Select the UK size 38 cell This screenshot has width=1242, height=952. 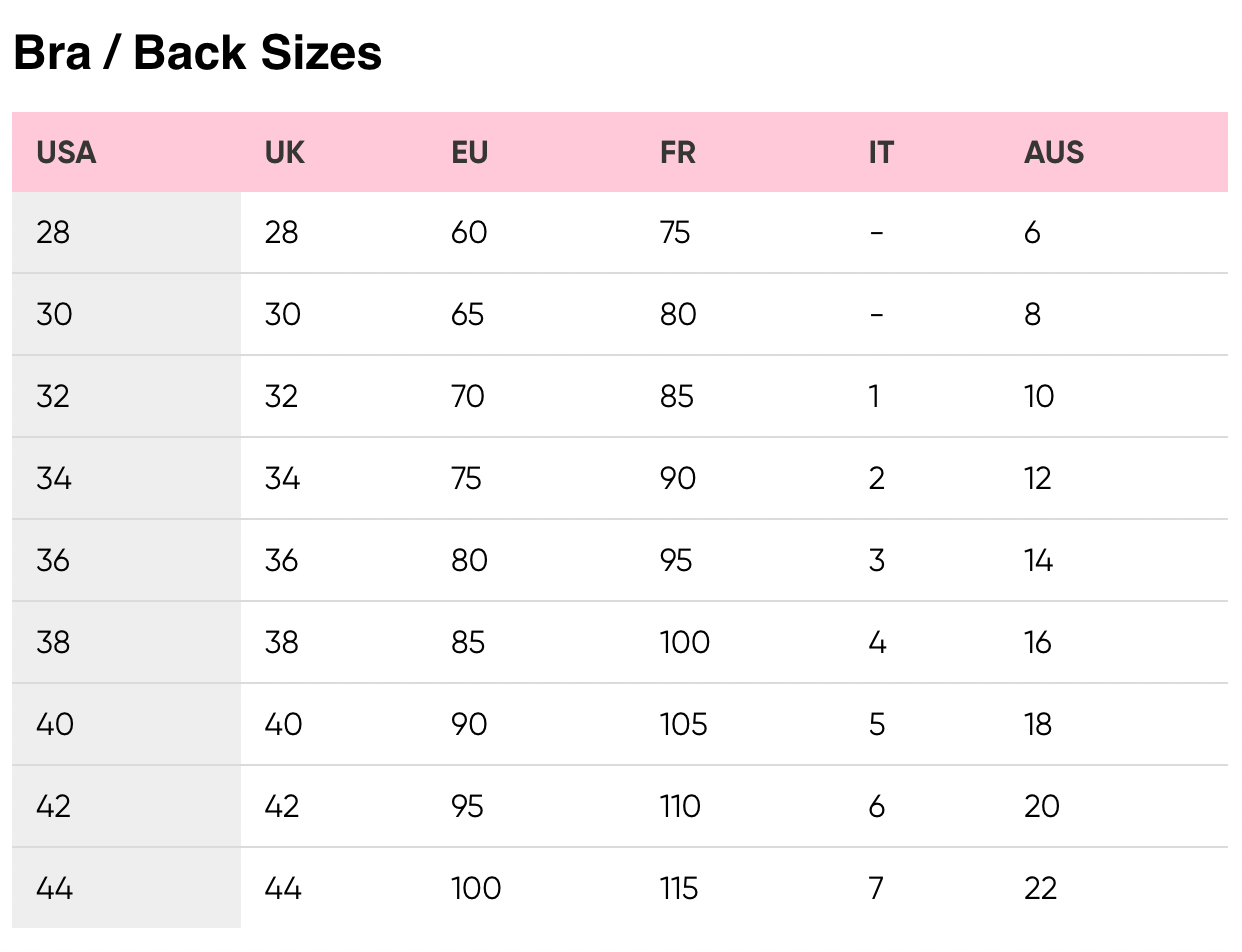[282, 643]
